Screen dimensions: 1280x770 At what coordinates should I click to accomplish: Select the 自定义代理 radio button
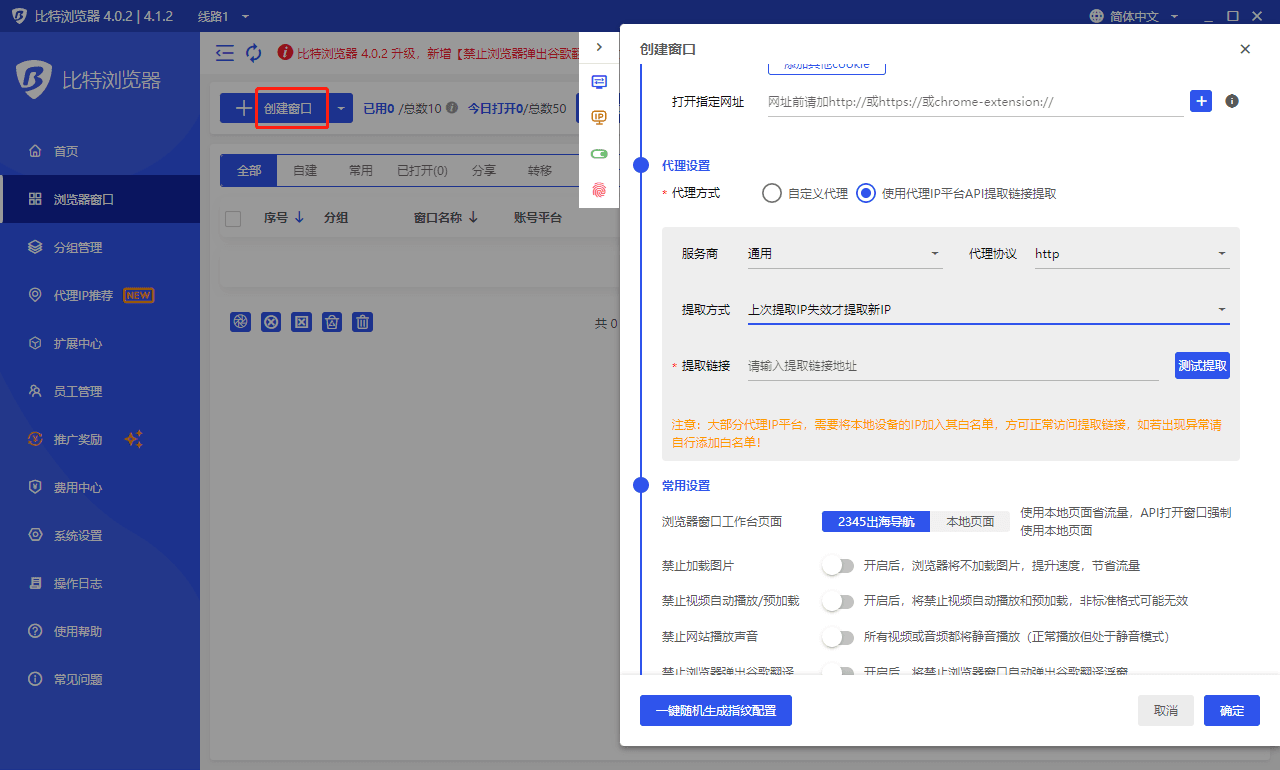click(x=771, y=193)
